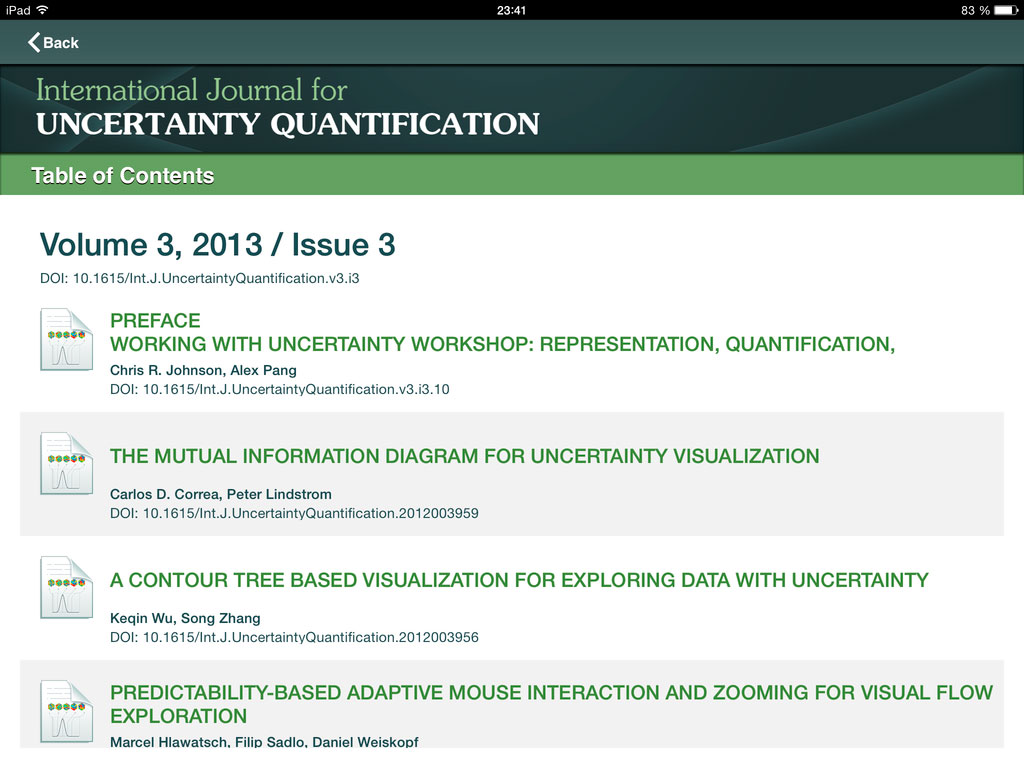Screen dimensions: 1024x768
Task: Open the PREFACE Working with Uncertainty Workshop title
Action: click(502, 332)
